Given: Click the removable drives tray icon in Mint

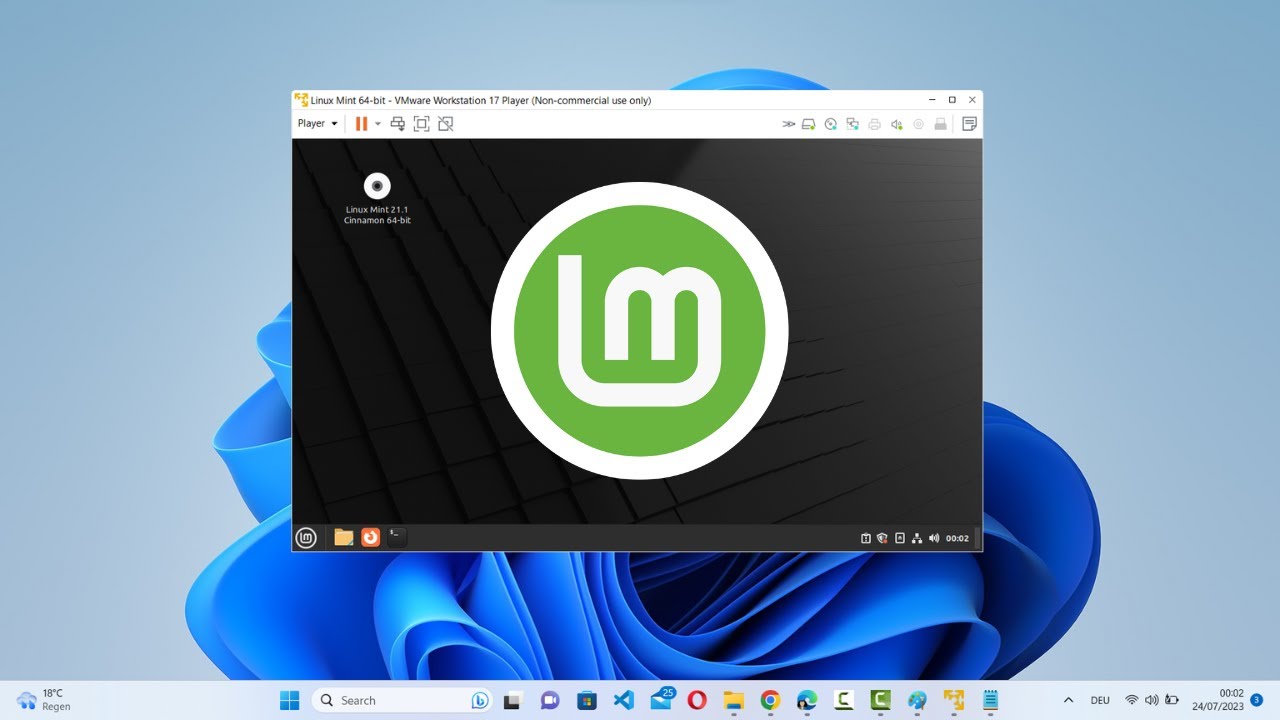Looking at the screenshot, I should click(x=900, y=538).
